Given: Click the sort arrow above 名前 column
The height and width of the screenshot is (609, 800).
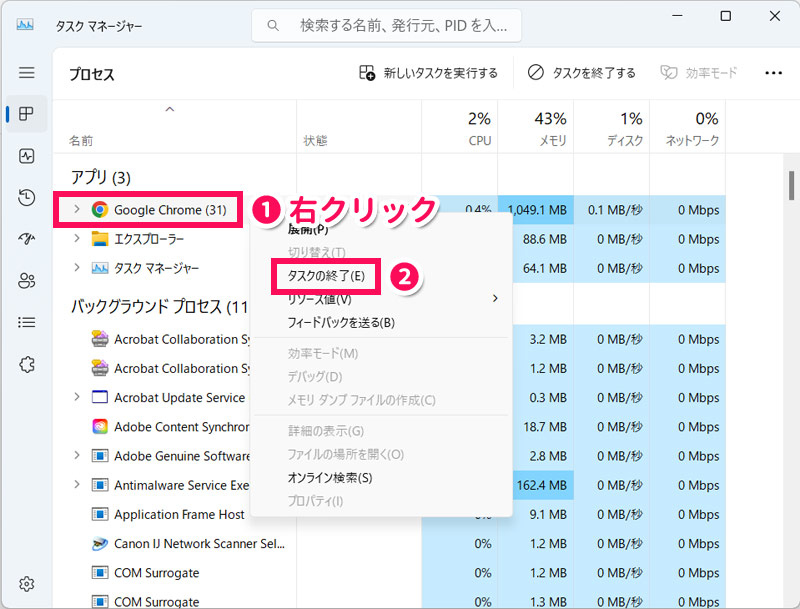Looking at the screenshot, I should click(170, 109).
